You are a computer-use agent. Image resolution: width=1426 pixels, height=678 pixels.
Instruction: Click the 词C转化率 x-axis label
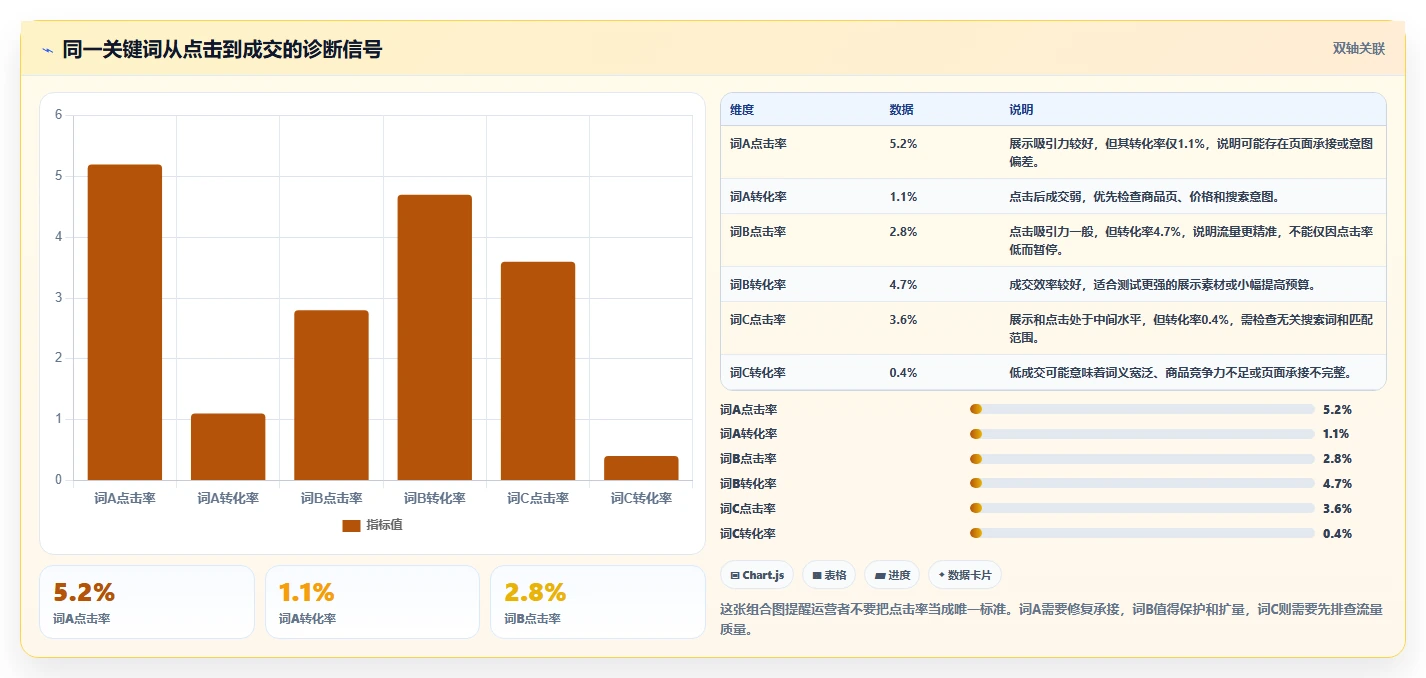click(641, 498)
